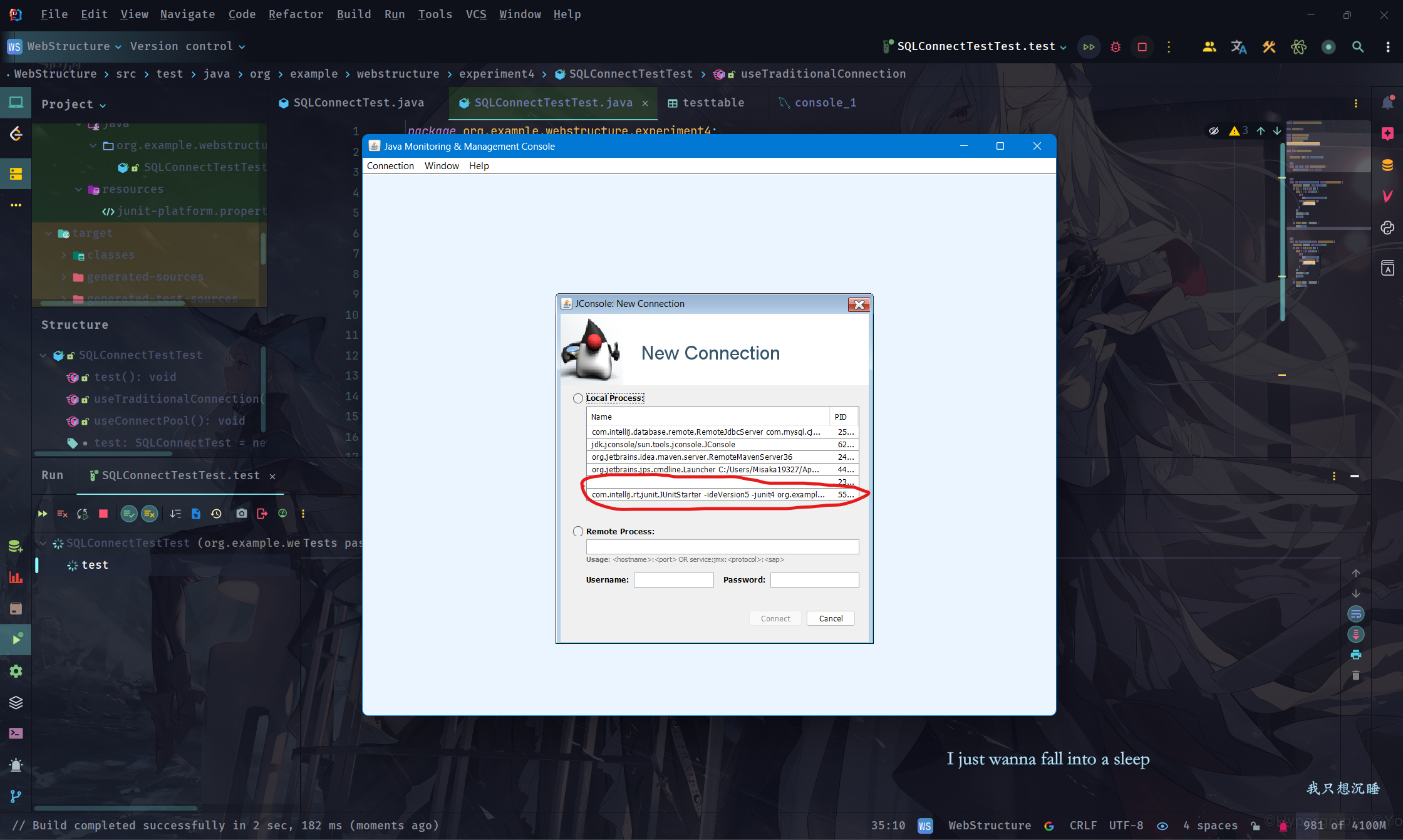Viewport: 1403px width, 840px height.
Task: Select the Remote Process radio button
Action: (578, 531)
